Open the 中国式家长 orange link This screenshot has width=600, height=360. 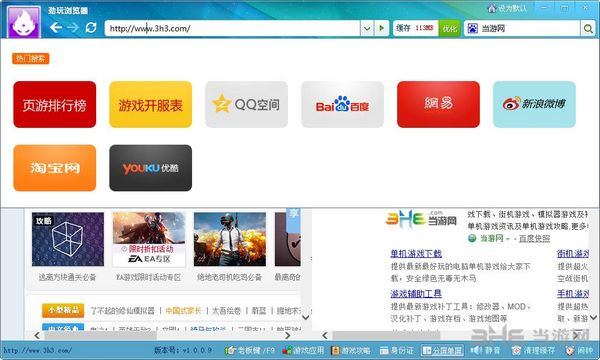click(183, 311)
